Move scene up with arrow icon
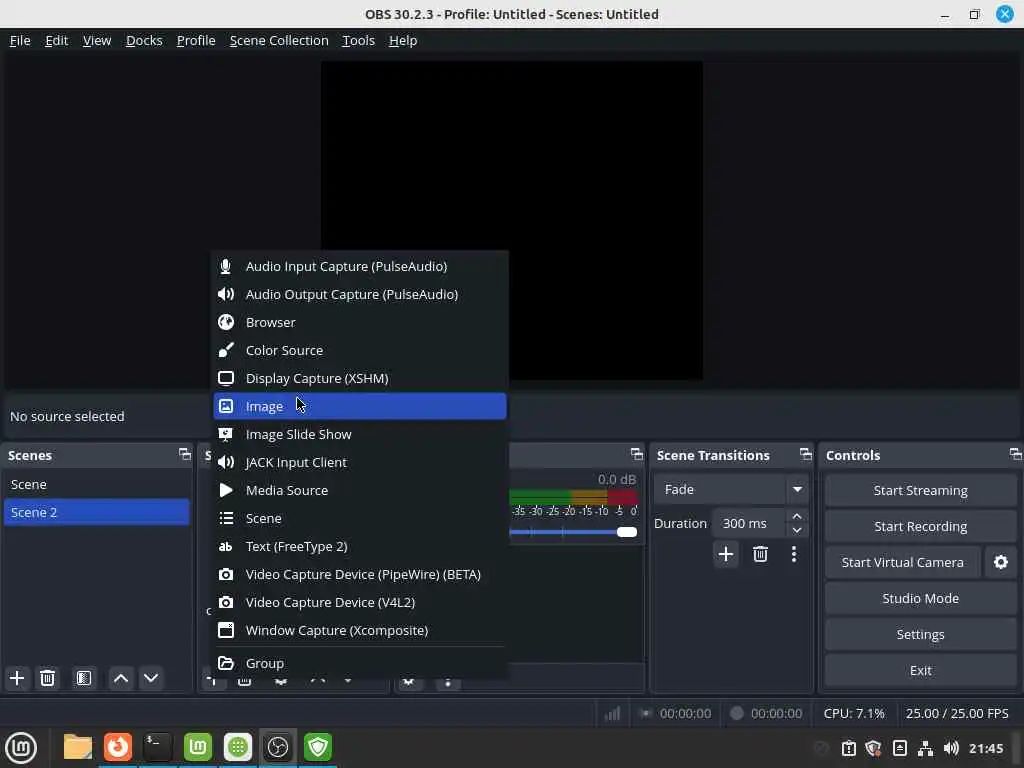This screenshot has width=1024, height=768. point(121,678)
